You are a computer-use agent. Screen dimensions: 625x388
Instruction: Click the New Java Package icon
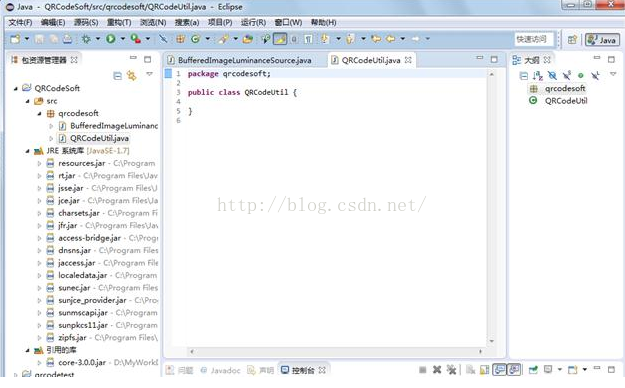(x=181, y=39)
